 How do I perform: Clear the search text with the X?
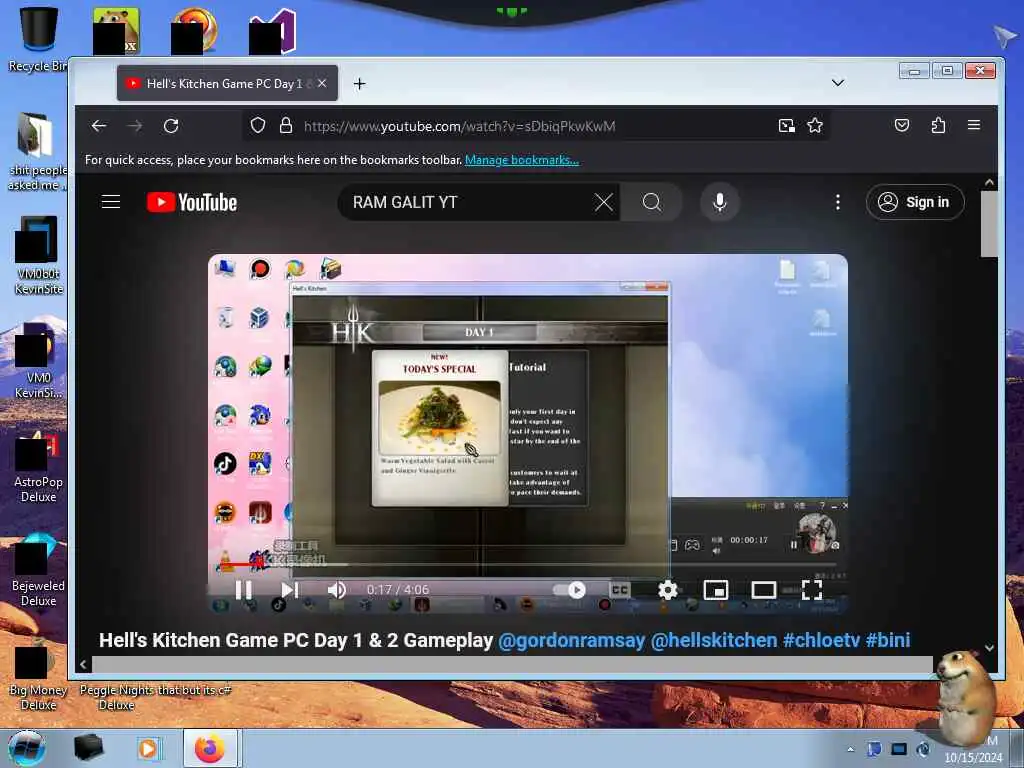pos(603,202)
